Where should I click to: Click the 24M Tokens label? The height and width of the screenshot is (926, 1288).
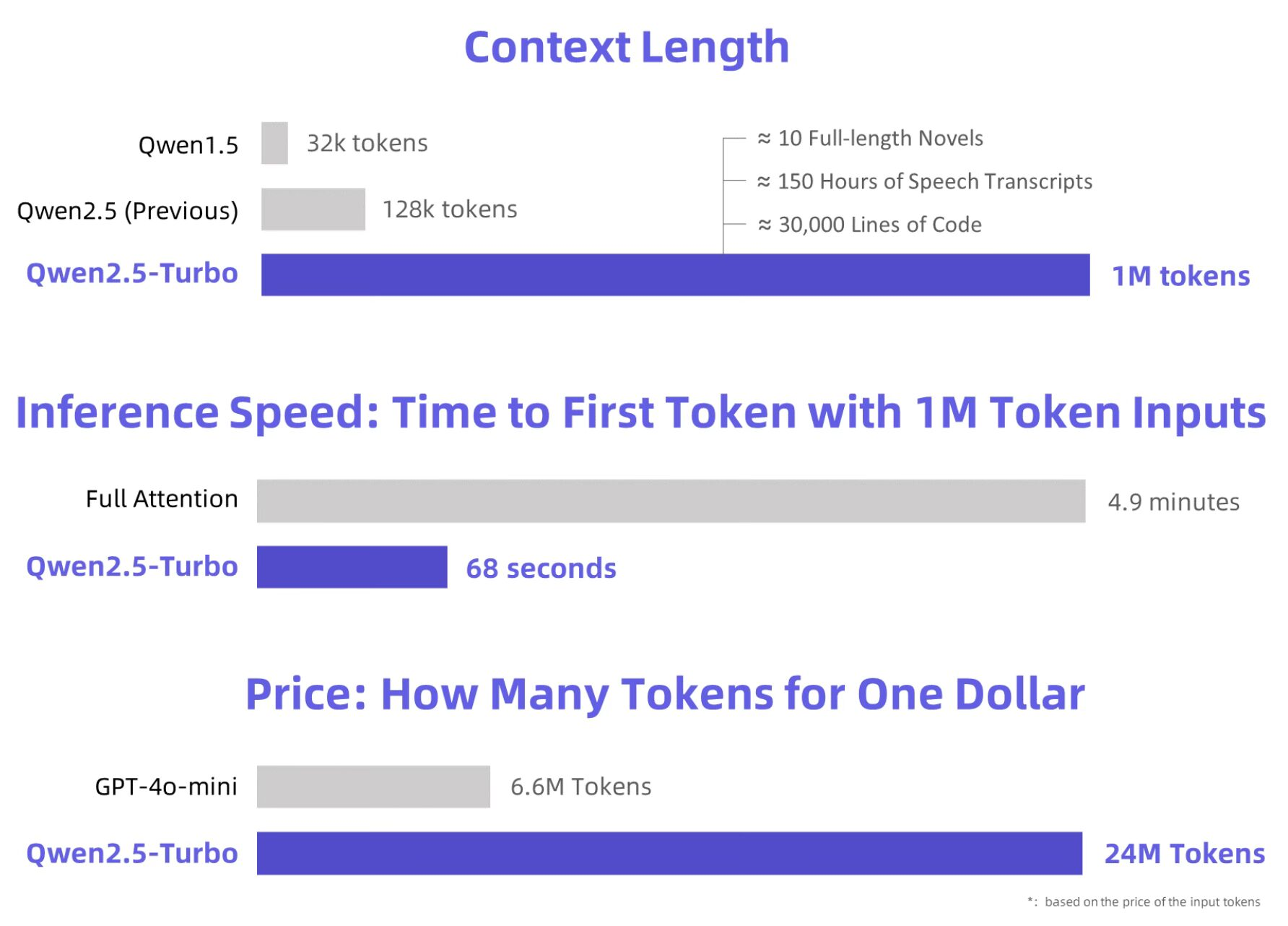(x=1185, y=854)
